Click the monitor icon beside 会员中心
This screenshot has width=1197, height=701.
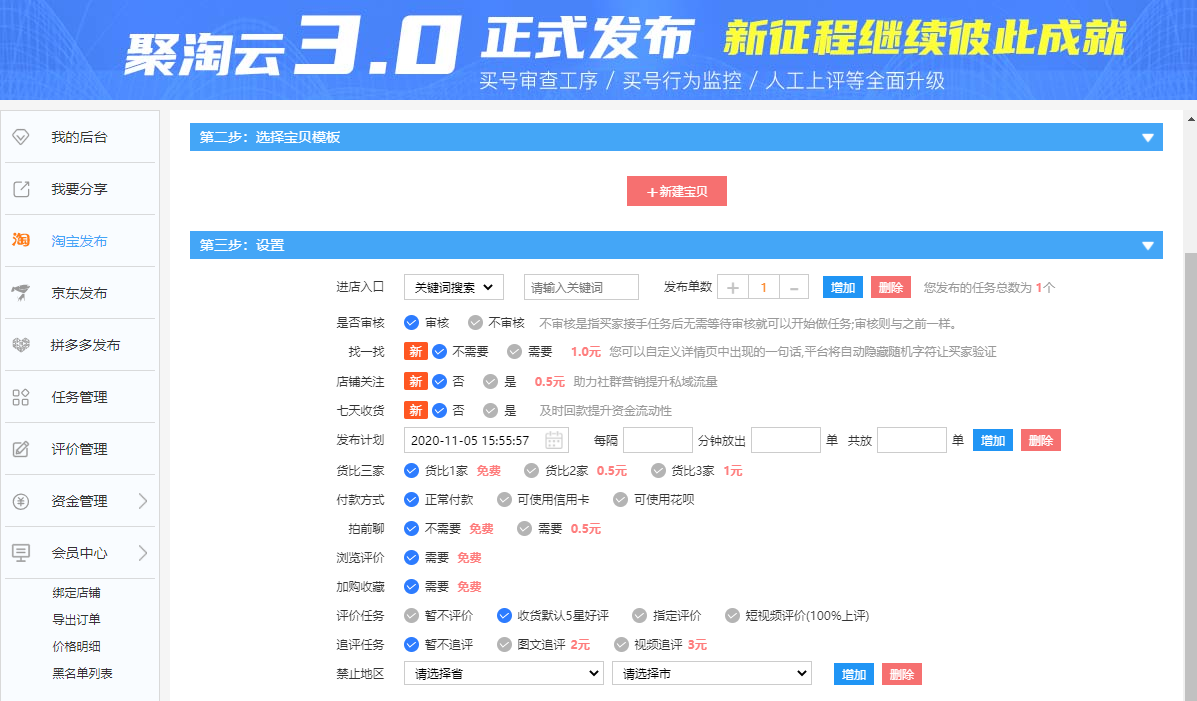click(x=21, y=553)
